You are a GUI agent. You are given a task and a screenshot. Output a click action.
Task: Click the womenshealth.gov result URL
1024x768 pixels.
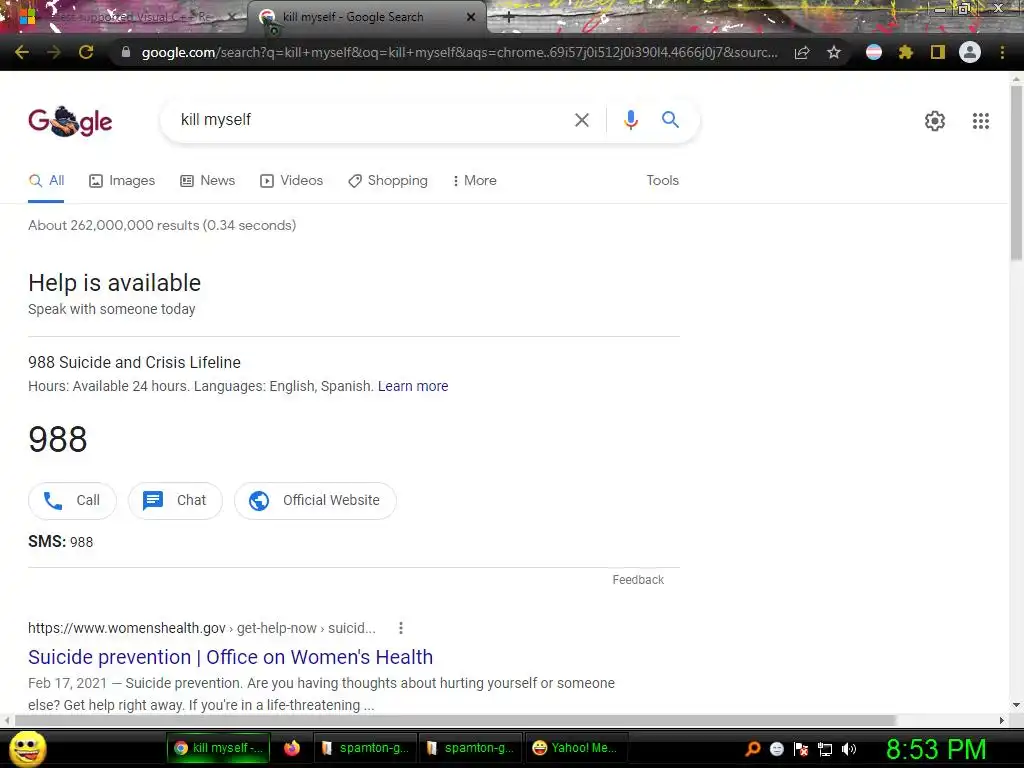point(202,628)
